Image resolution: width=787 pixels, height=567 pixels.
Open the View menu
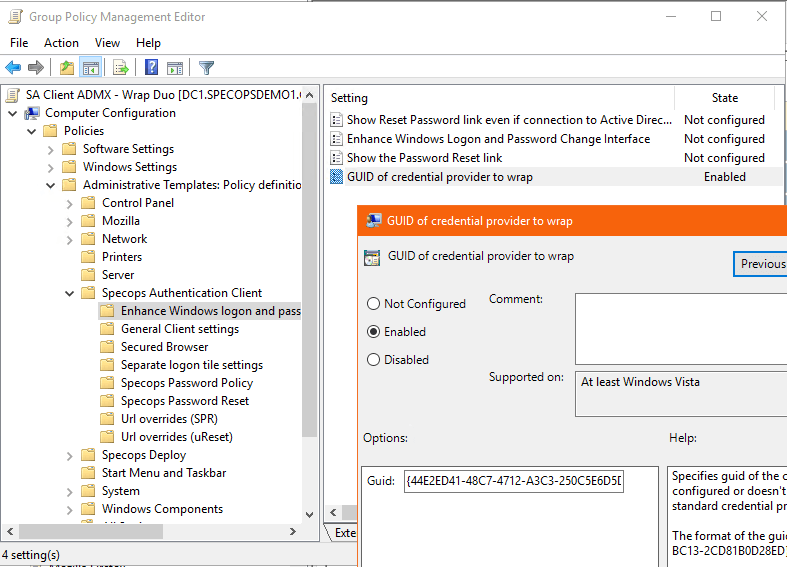coord(107,43)
